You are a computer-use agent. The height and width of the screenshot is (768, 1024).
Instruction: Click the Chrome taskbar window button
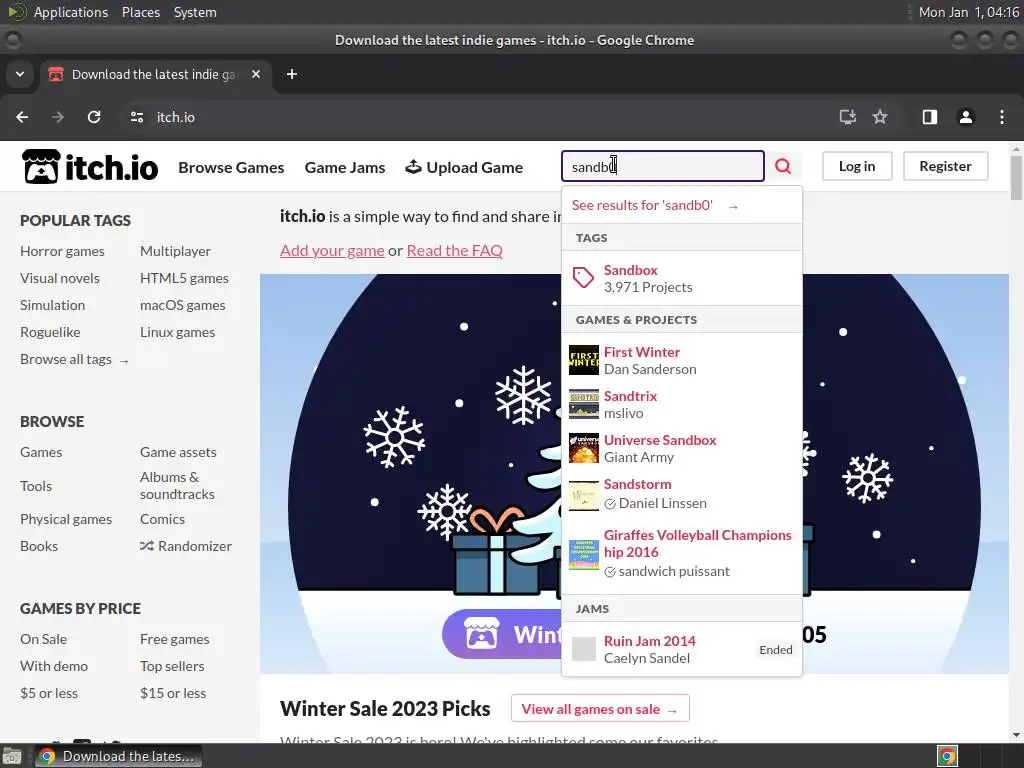tap(118, 756)
